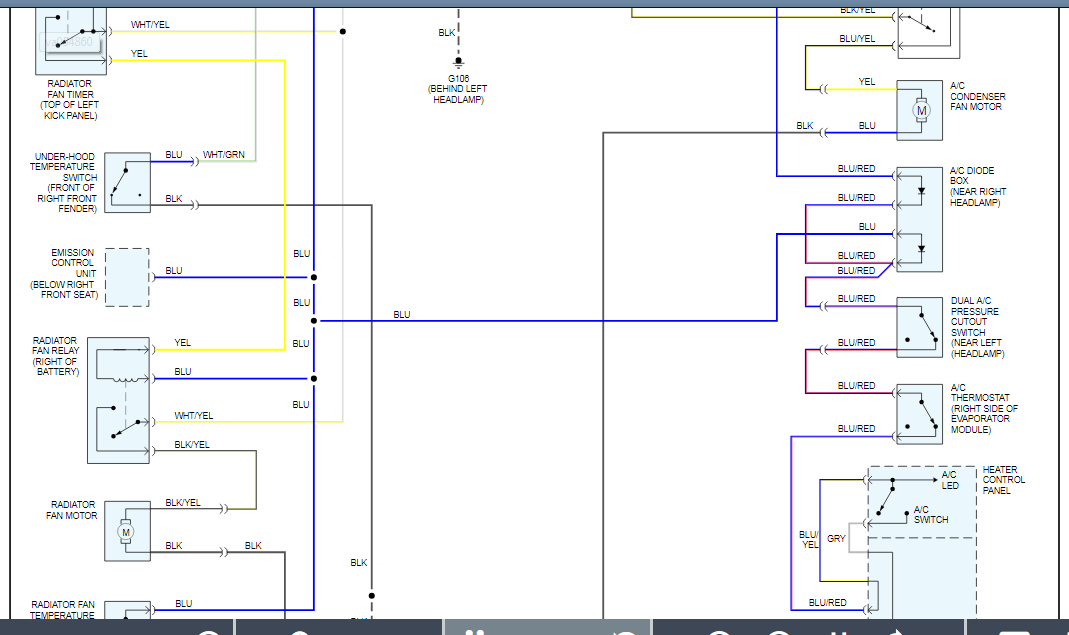
Task: Select the BLU/YEL label beside the GRY wire
Action: click(809, 540)
